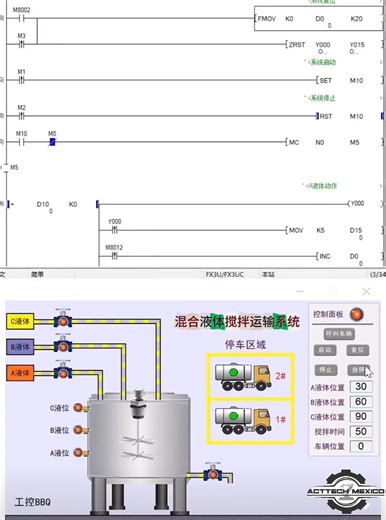
Task: Click the 1# tanker truck
Action: [243, 420]
